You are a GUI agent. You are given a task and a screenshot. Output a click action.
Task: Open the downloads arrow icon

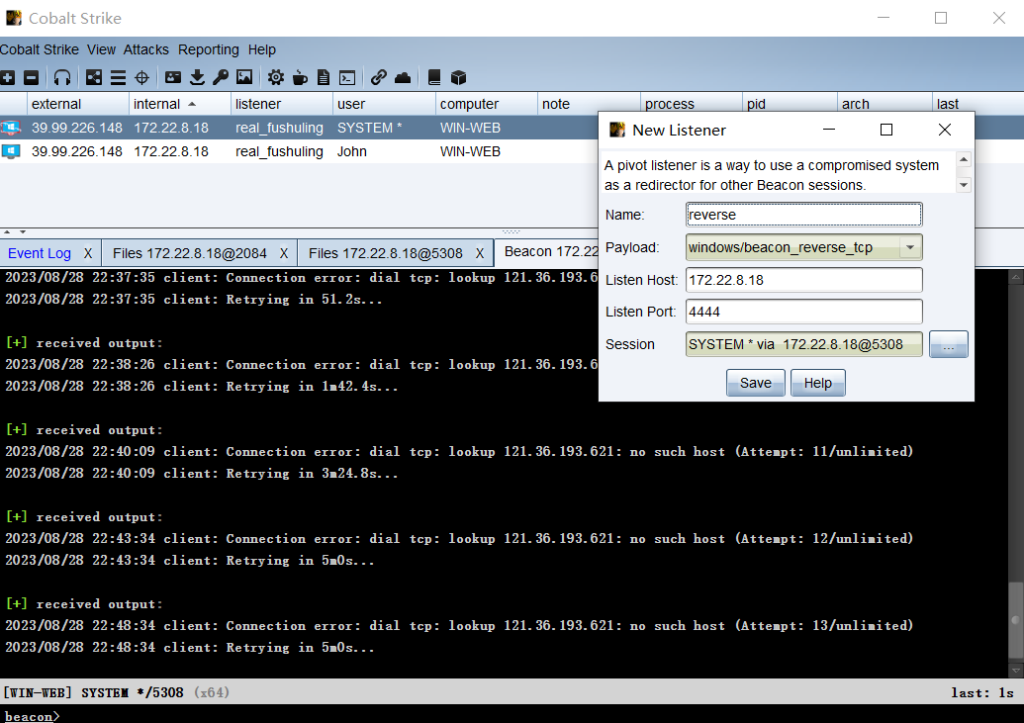[x=197, y=77]
